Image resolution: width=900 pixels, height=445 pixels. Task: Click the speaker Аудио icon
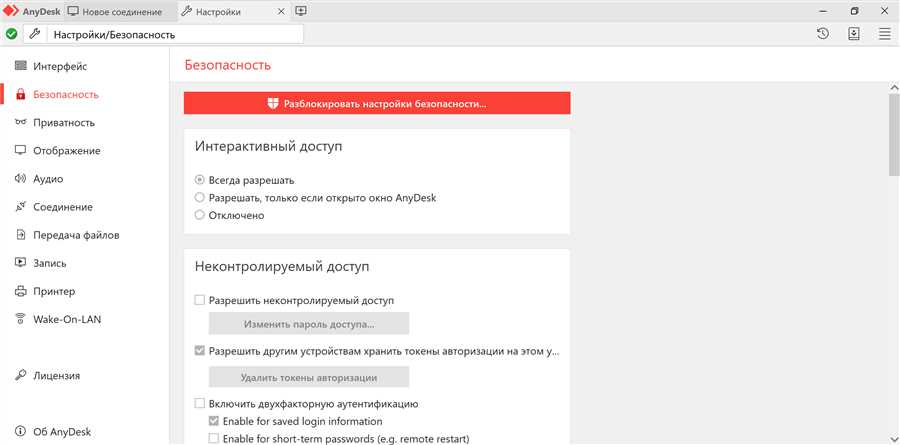coord(21,179)
